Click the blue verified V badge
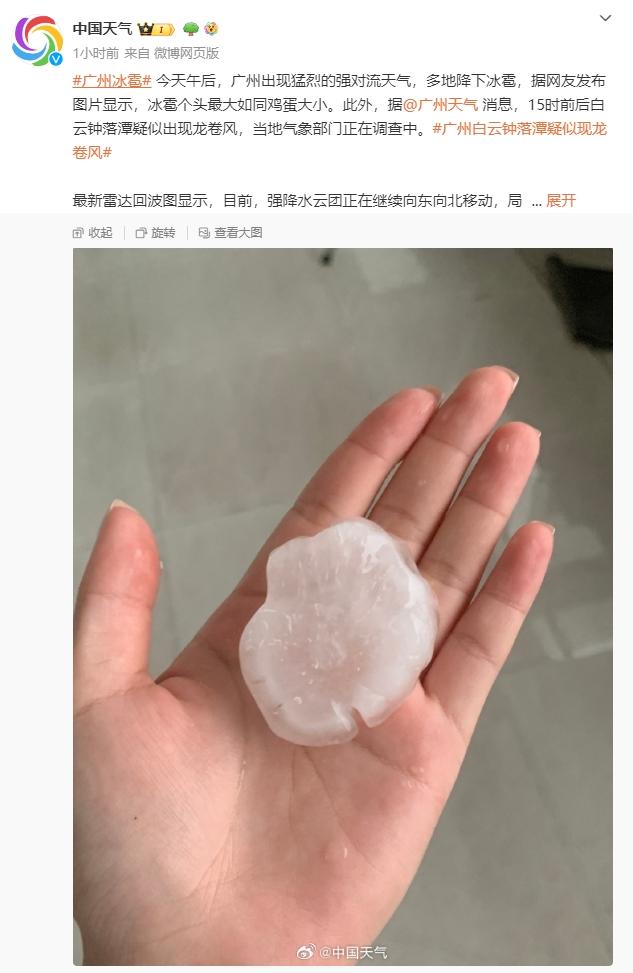 56,59
